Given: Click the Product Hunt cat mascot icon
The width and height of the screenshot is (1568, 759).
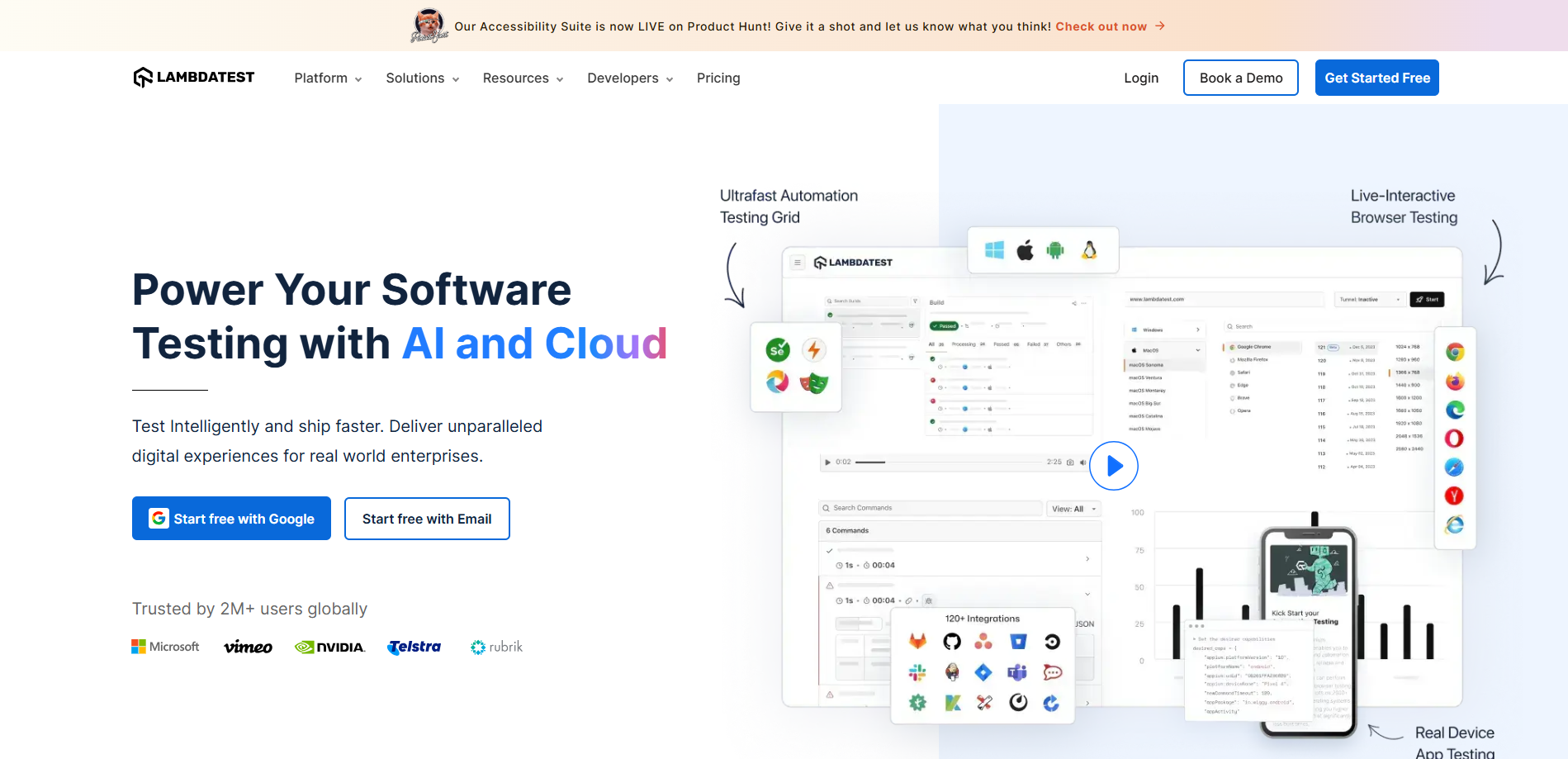Looking at the screenshot, I should pyautogui.click(x=429, y=26).
